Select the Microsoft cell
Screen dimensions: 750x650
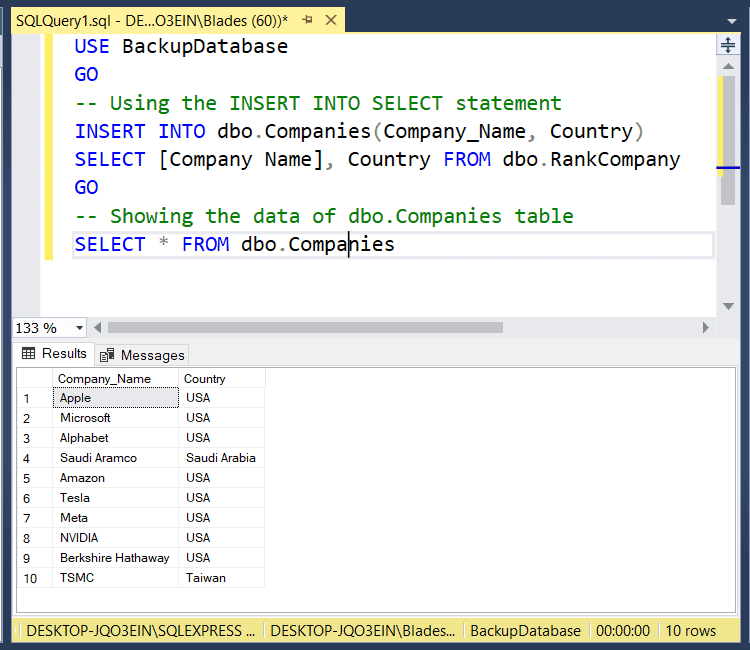[x=115, y=418]
